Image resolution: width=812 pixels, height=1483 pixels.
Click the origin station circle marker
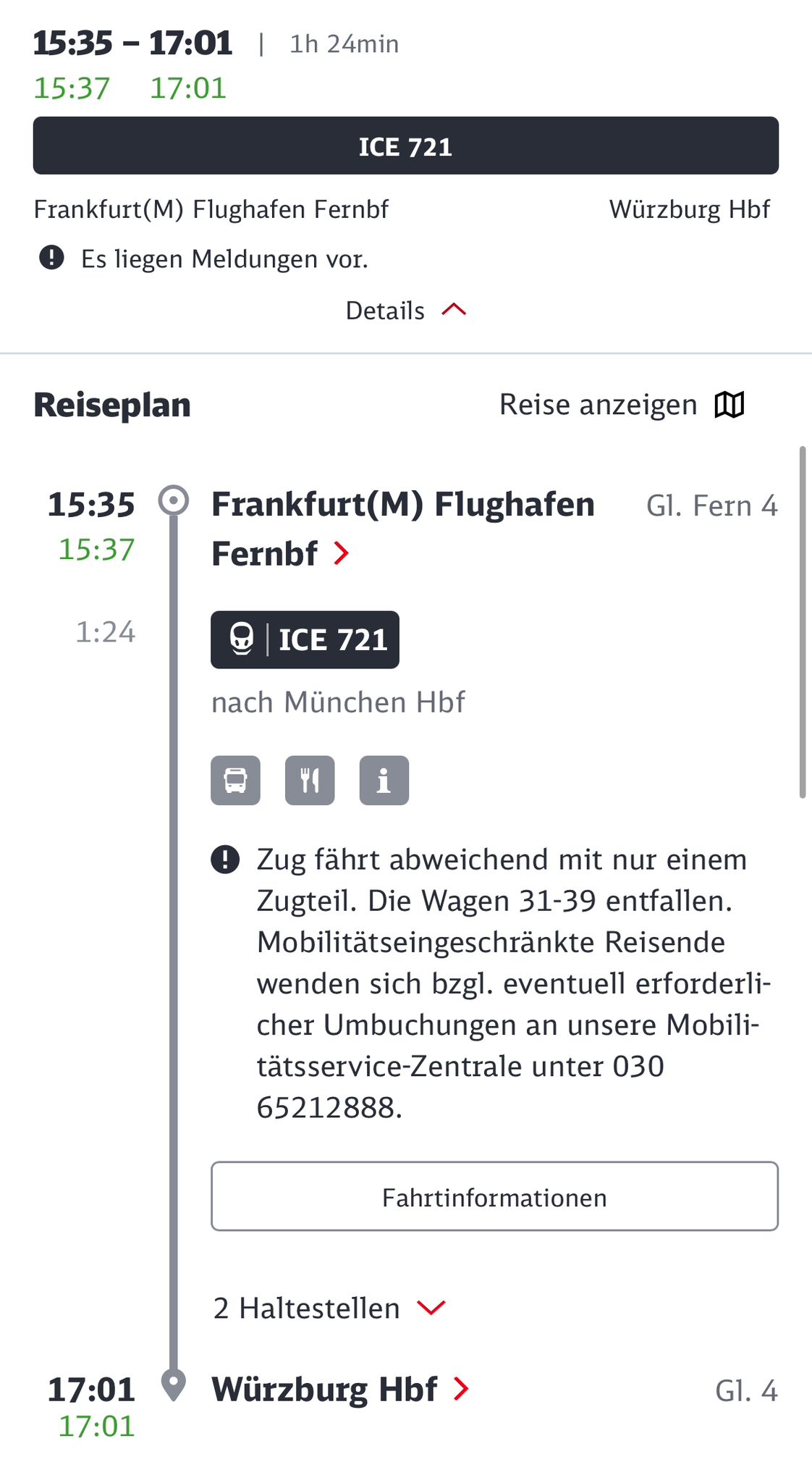point(174,500)
